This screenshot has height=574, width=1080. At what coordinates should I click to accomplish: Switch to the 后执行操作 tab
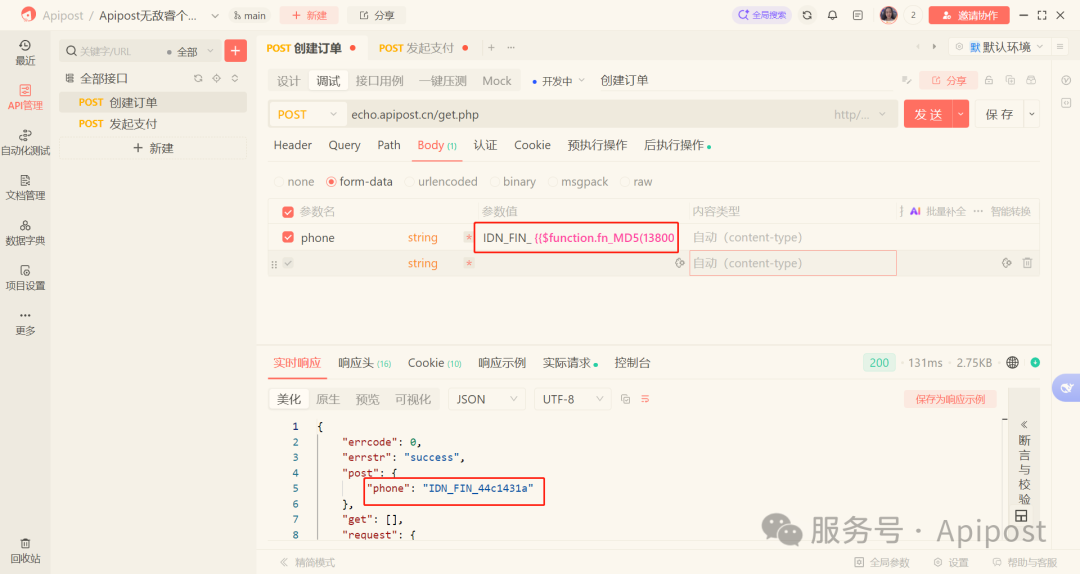pyautogui.click(x=678, y=145)
